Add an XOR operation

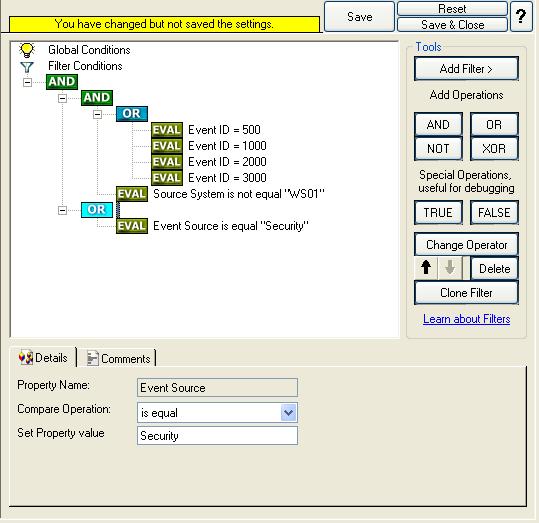click(494, 149)
